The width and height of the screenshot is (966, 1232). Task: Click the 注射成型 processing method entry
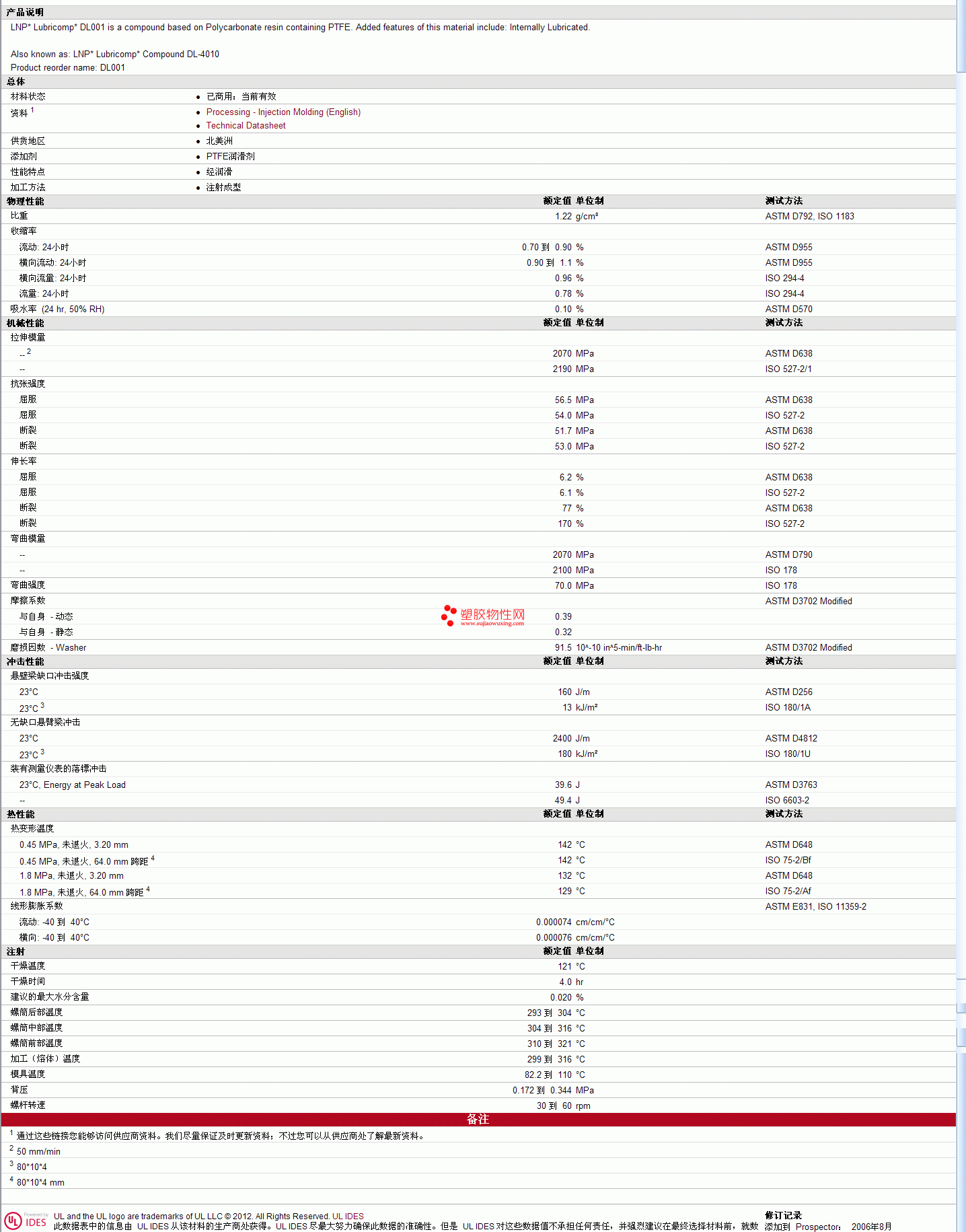click(x=223, y=188)
